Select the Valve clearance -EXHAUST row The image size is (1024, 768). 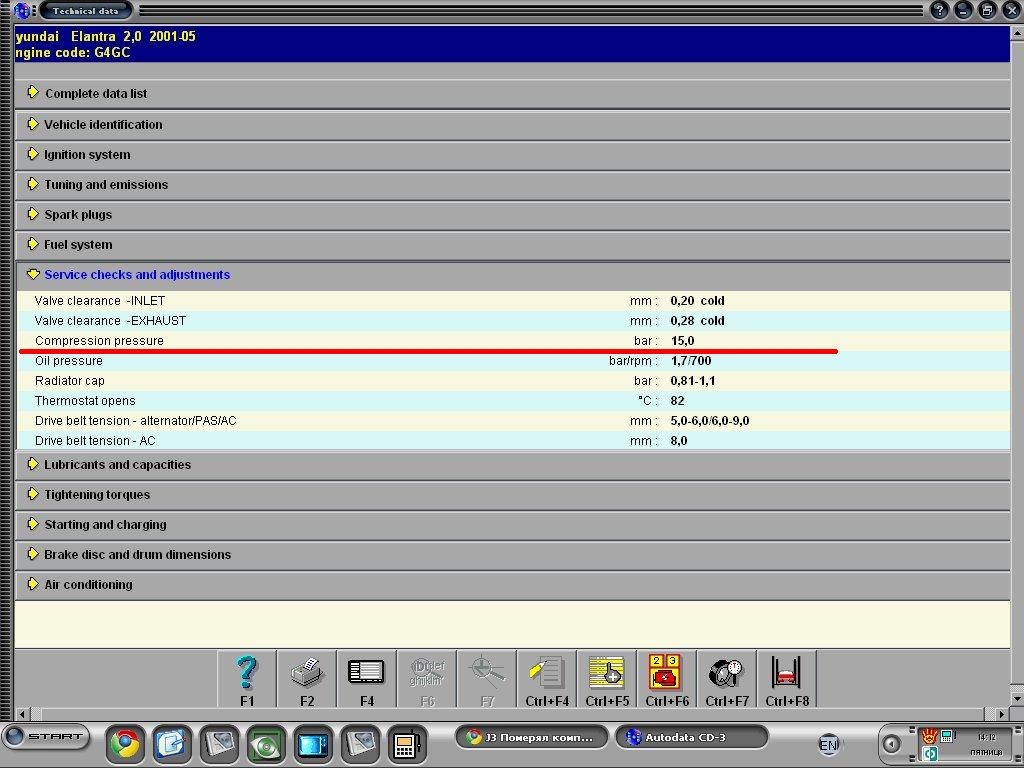[x=513, y=321]
